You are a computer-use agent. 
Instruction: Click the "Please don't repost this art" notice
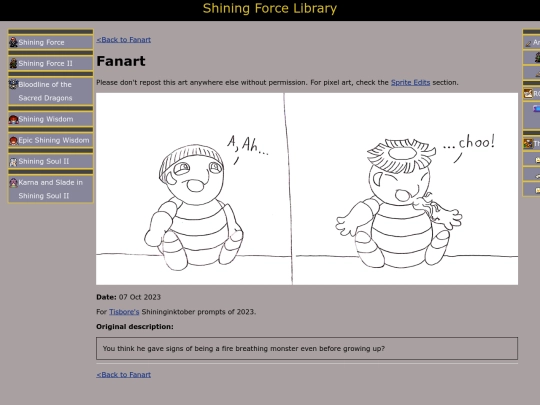[x=277, y=83]
